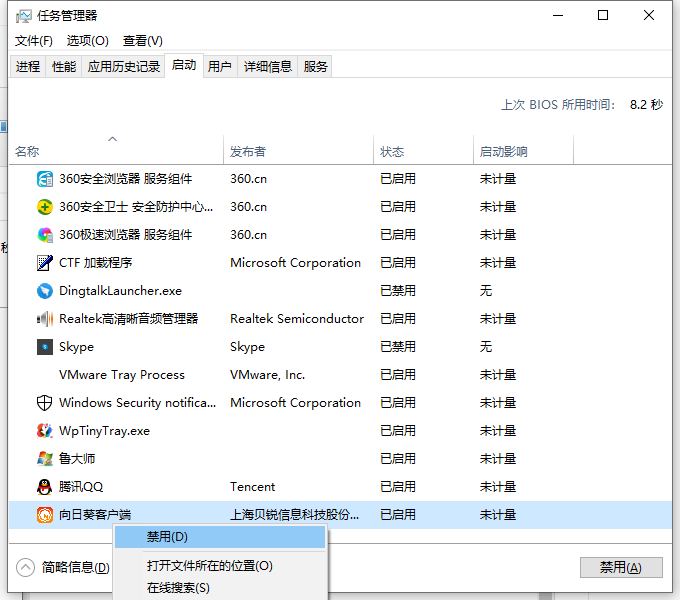Screen dimensions: 680x600
Task: Select the 腾讯QQ row name
Action: tap(81, 487)
